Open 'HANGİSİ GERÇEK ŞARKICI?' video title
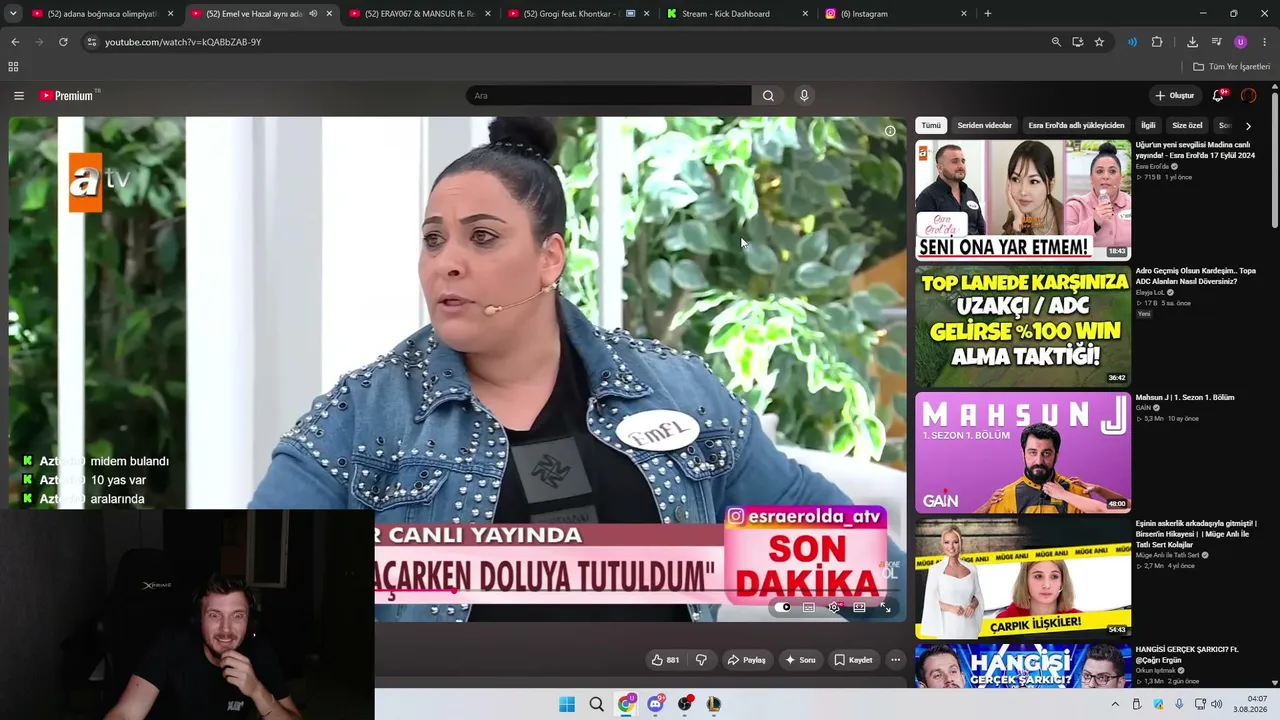Viewport: 1280px width, 720px height. tap(1187, 654)
